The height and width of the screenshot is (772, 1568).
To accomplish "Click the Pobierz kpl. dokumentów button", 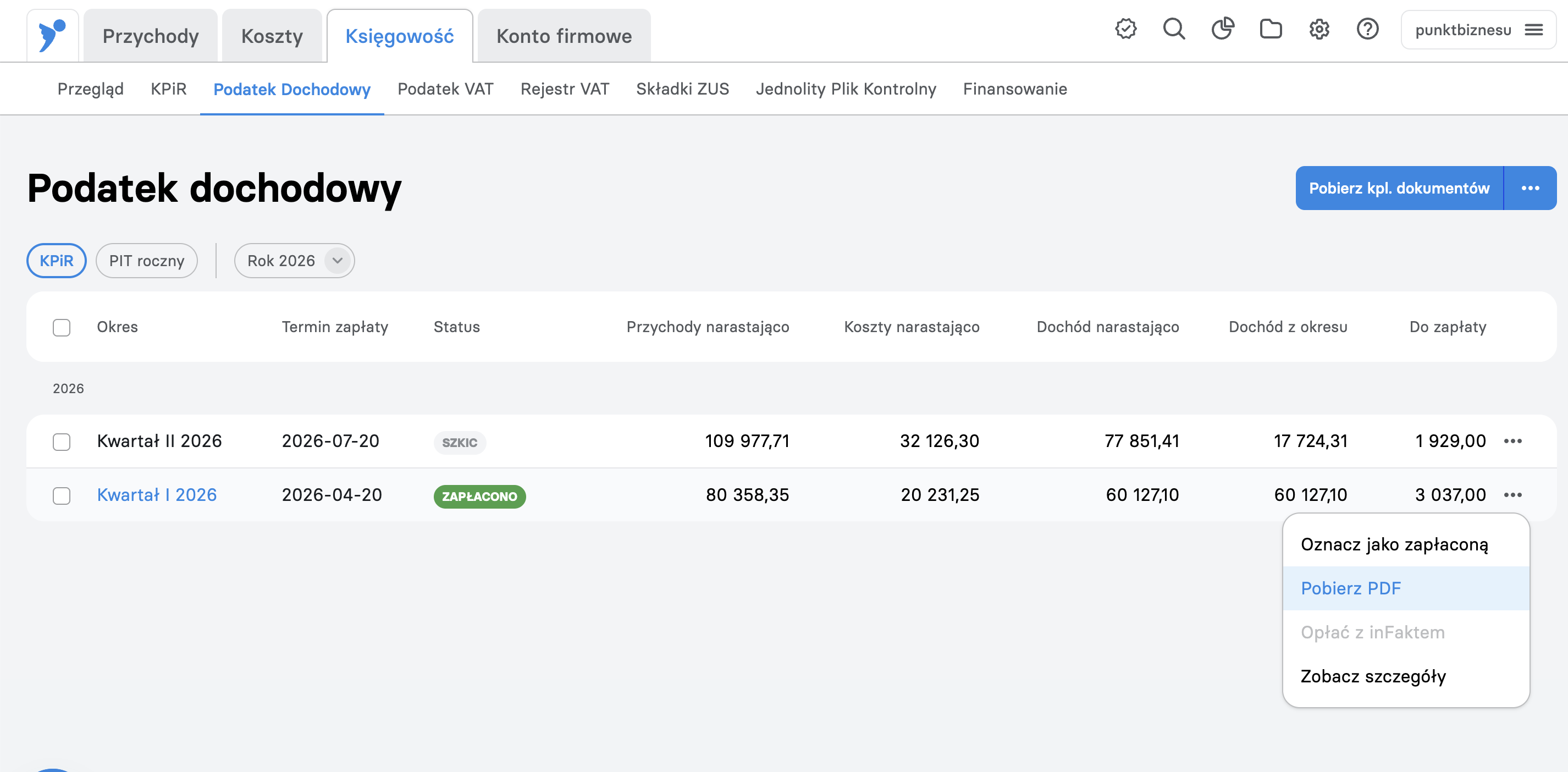I will [x=1399, y=188].
